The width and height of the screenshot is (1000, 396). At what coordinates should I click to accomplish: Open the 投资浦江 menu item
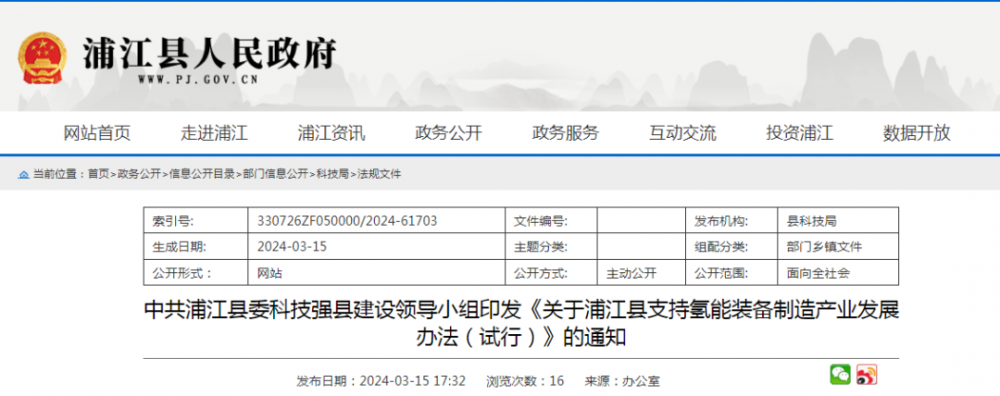click(x=800, y=133)
